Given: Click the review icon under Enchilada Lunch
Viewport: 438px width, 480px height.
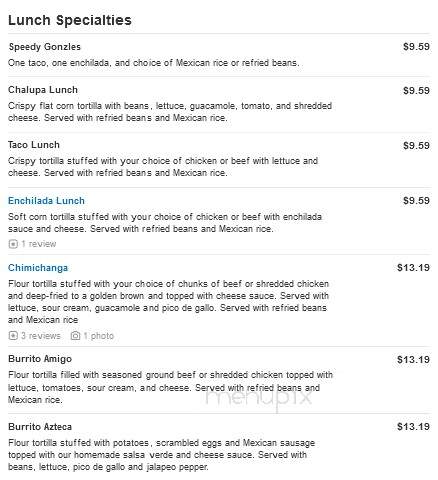Looking at the screenshot, I should pos(13,244).
